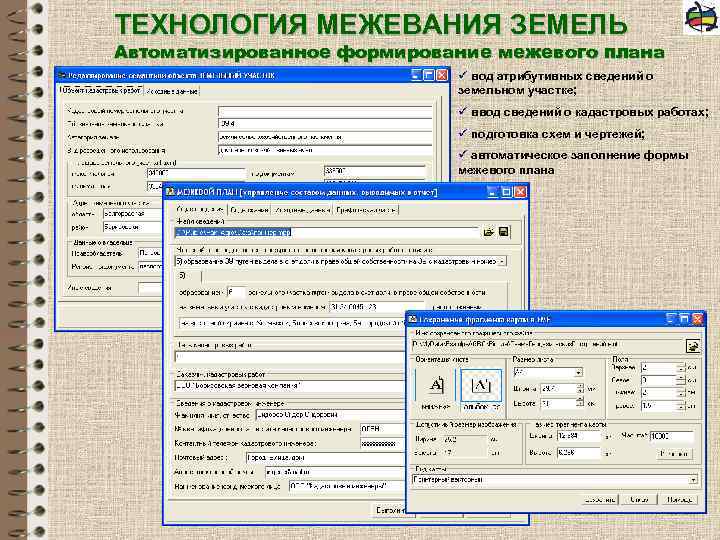Viewport: 720px width, 540px height.
Task: Click the engineer's Фамилия имя отчество field
Action: pos(331,415)
